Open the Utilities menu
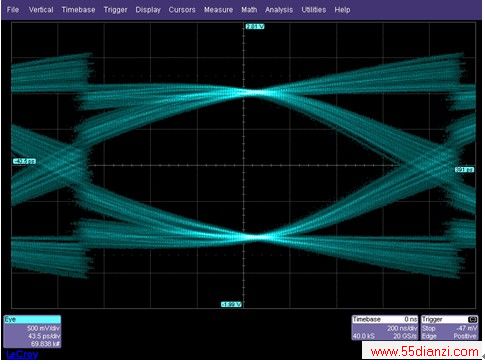The width and height of the screenshot is (485, 364). pos(314,10)
